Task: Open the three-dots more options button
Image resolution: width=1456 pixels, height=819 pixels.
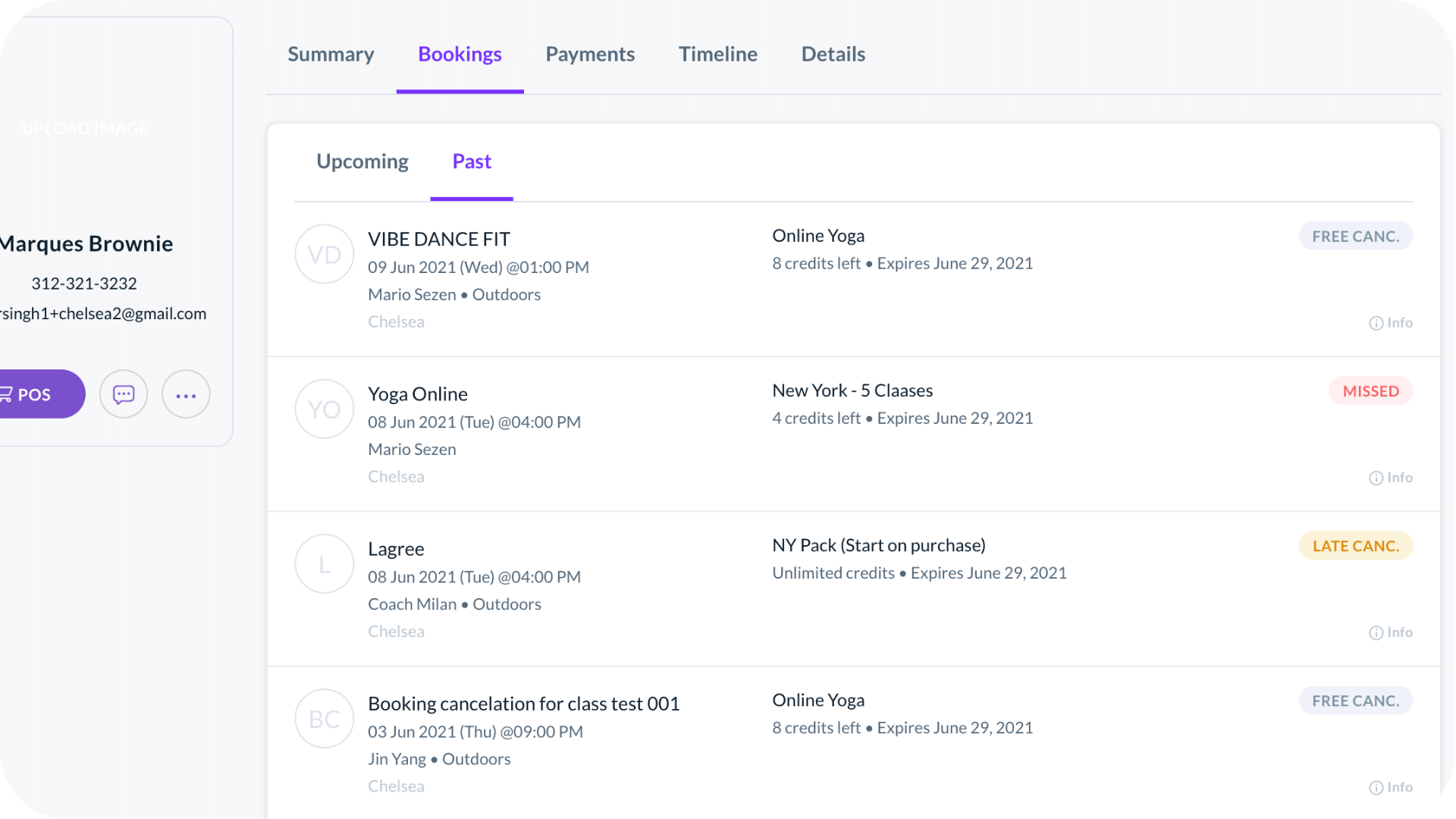Action: coord(186,394)
